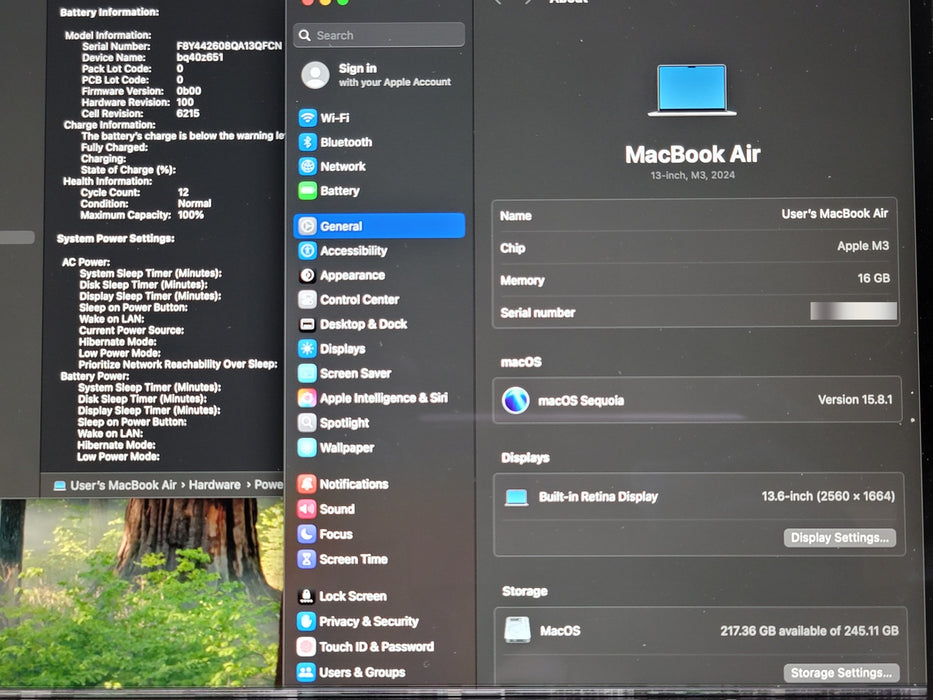Screen dimensions: 933x700
Task: Click Maximum Capacity 100% in System Information
Action: click(x=142, y=215)
